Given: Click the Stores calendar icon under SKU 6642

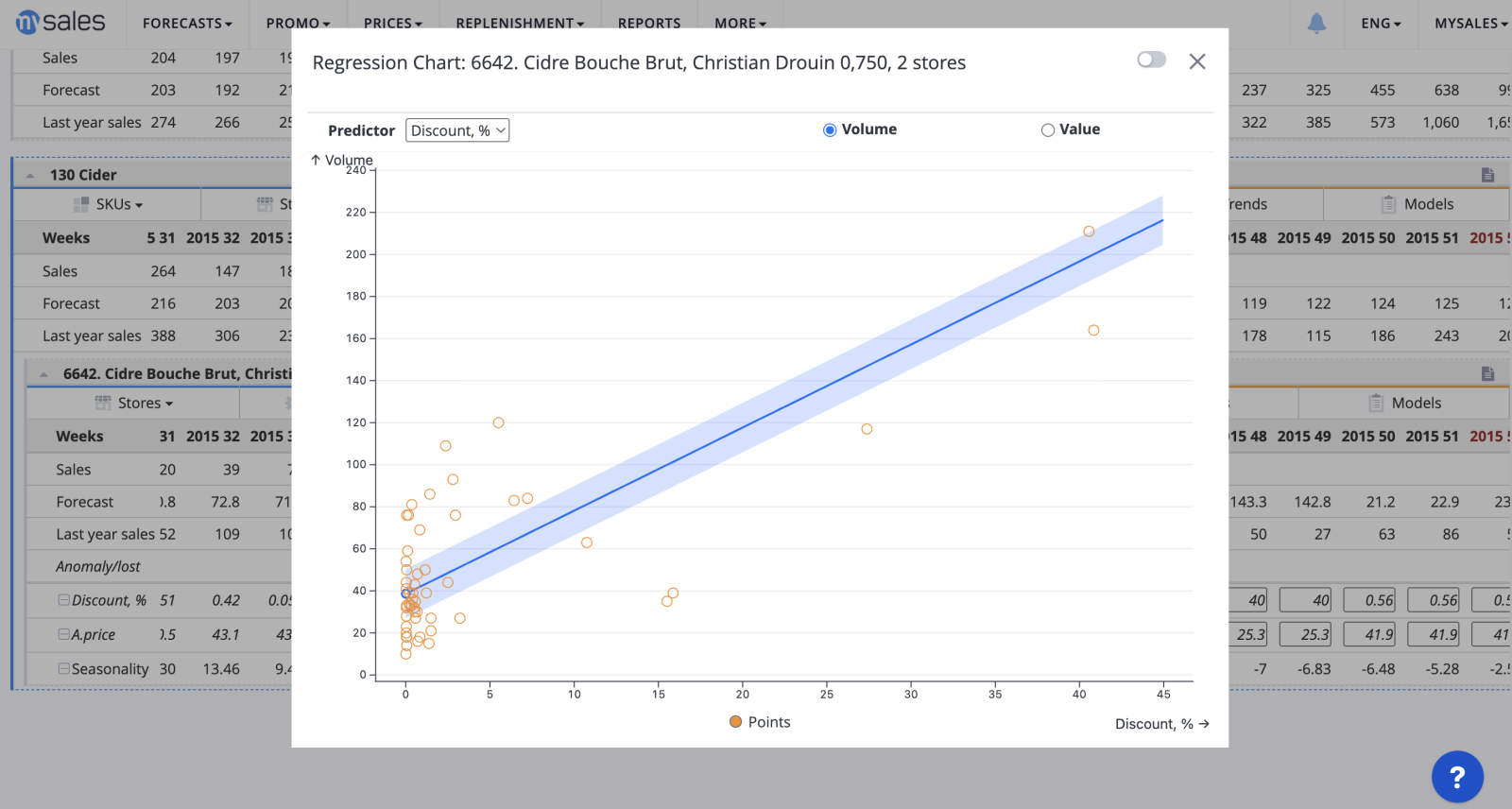Looking at the screenshot, I should [102, 403].
